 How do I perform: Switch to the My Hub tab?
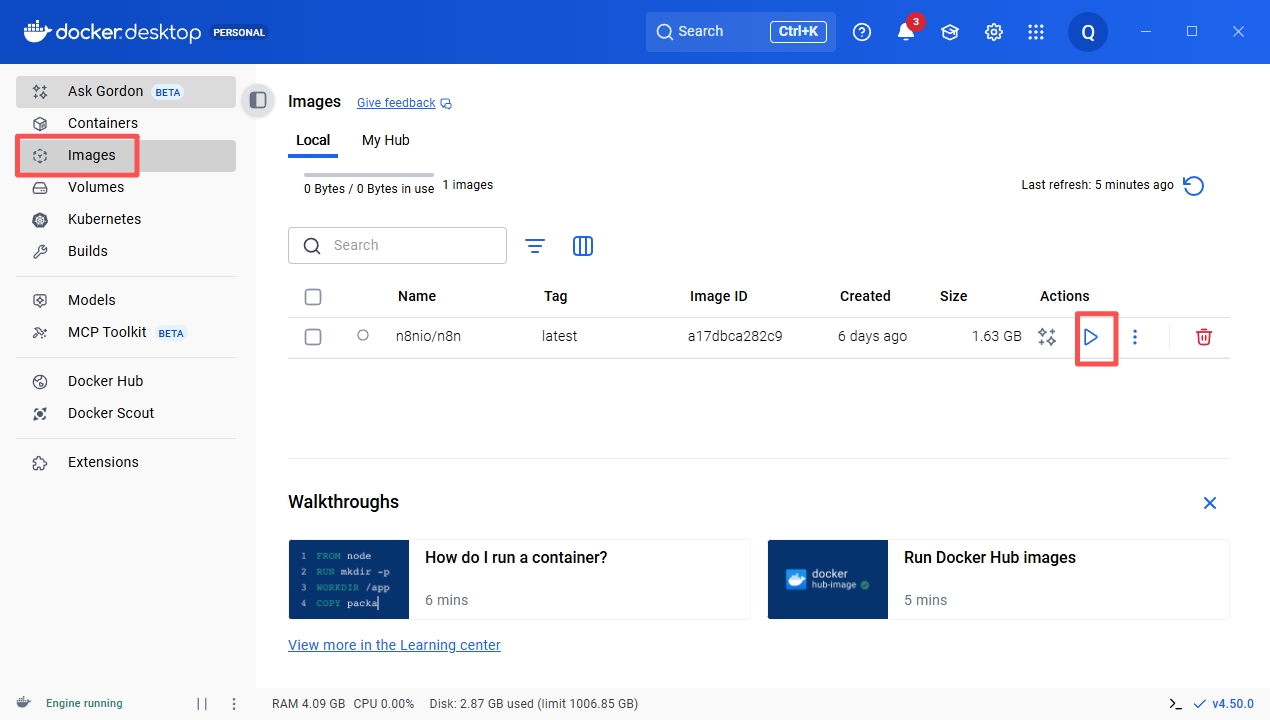[385, 141]
